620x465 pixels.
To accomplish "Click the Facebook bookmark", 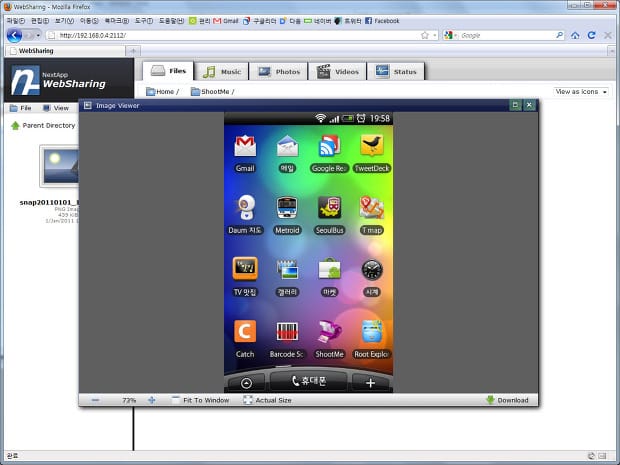I will tap(382, 21).
